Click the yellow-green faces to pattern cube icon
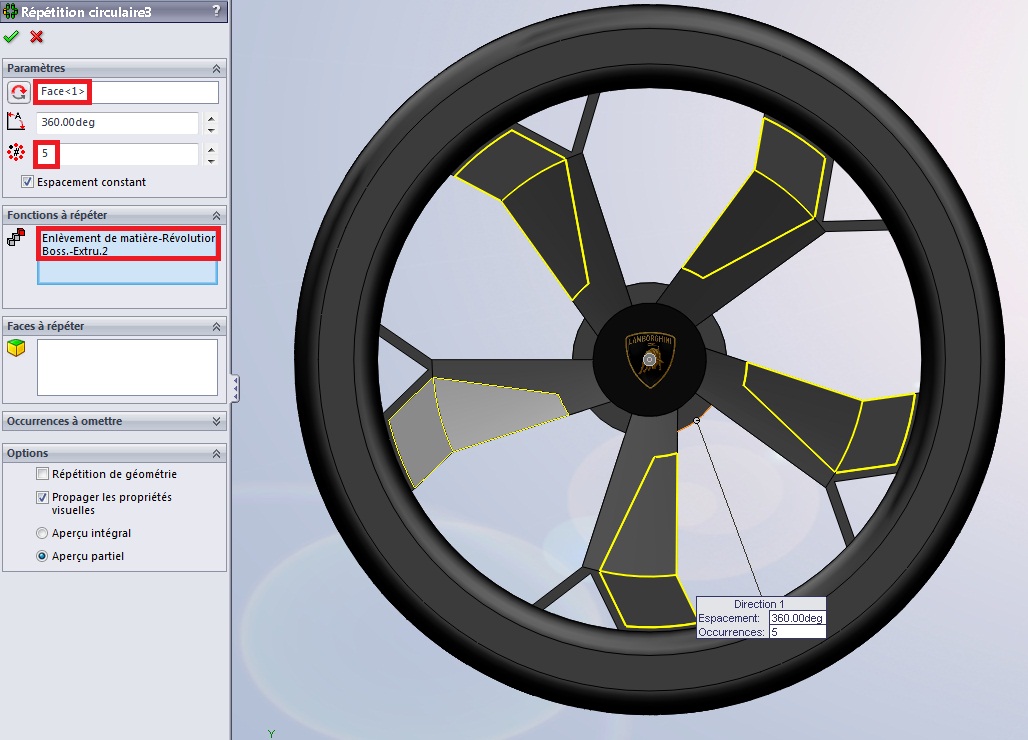1028x740 pixels. [16, 348]
